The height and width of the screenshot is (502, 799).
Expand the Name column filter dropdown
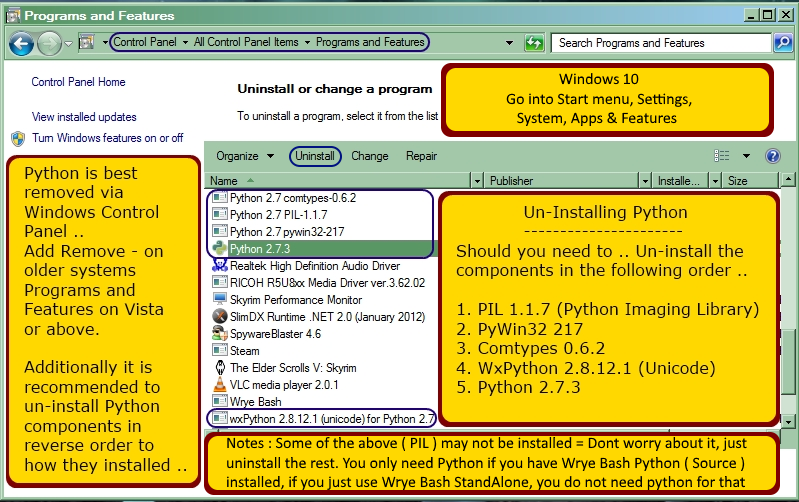(474, 182)
